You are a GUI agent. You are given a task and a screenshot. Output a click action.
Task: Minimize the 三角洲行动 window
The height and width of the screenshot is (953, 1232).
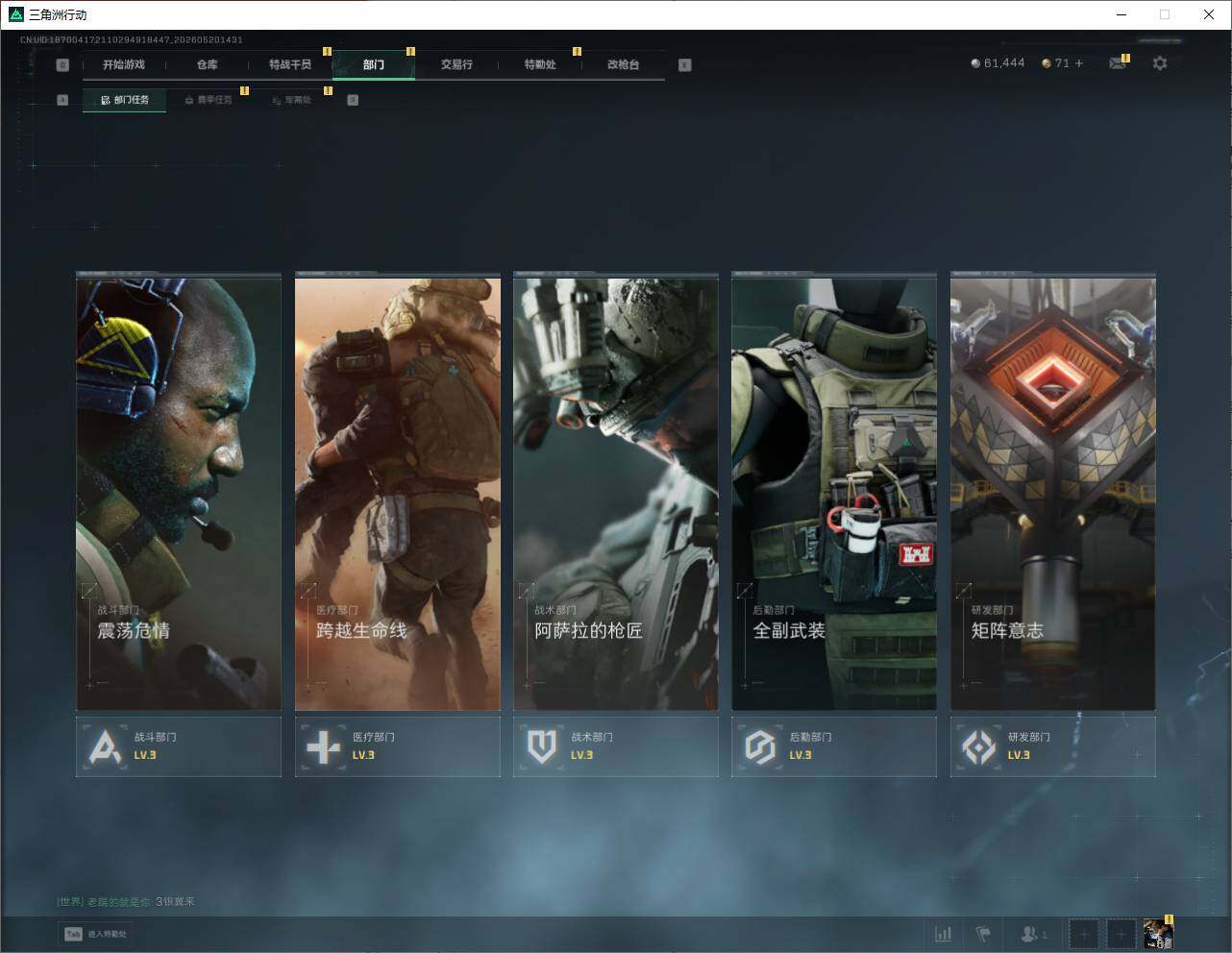(1121, 14)
